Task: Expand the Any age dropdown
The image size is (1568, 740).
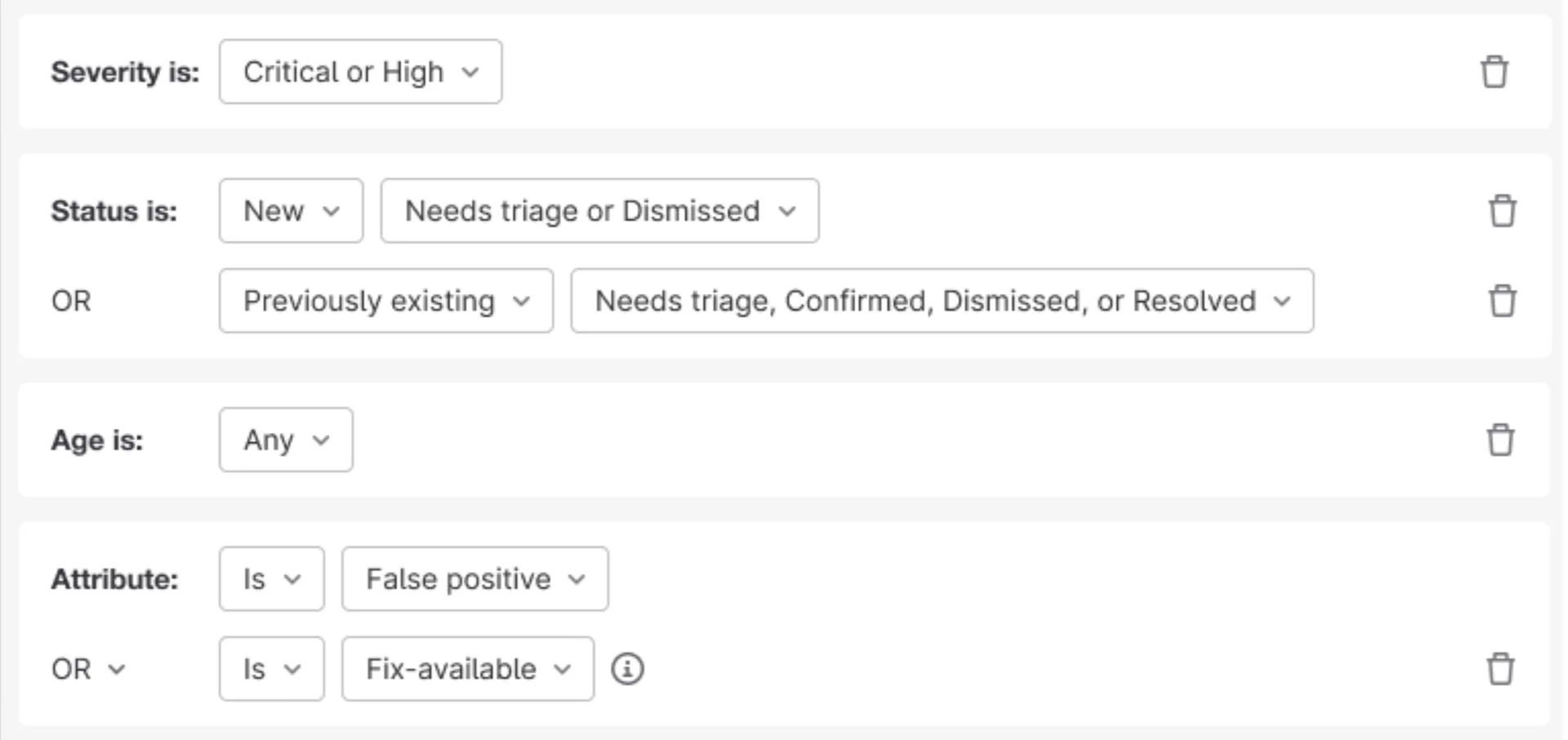Action: [x=286, y=439]
